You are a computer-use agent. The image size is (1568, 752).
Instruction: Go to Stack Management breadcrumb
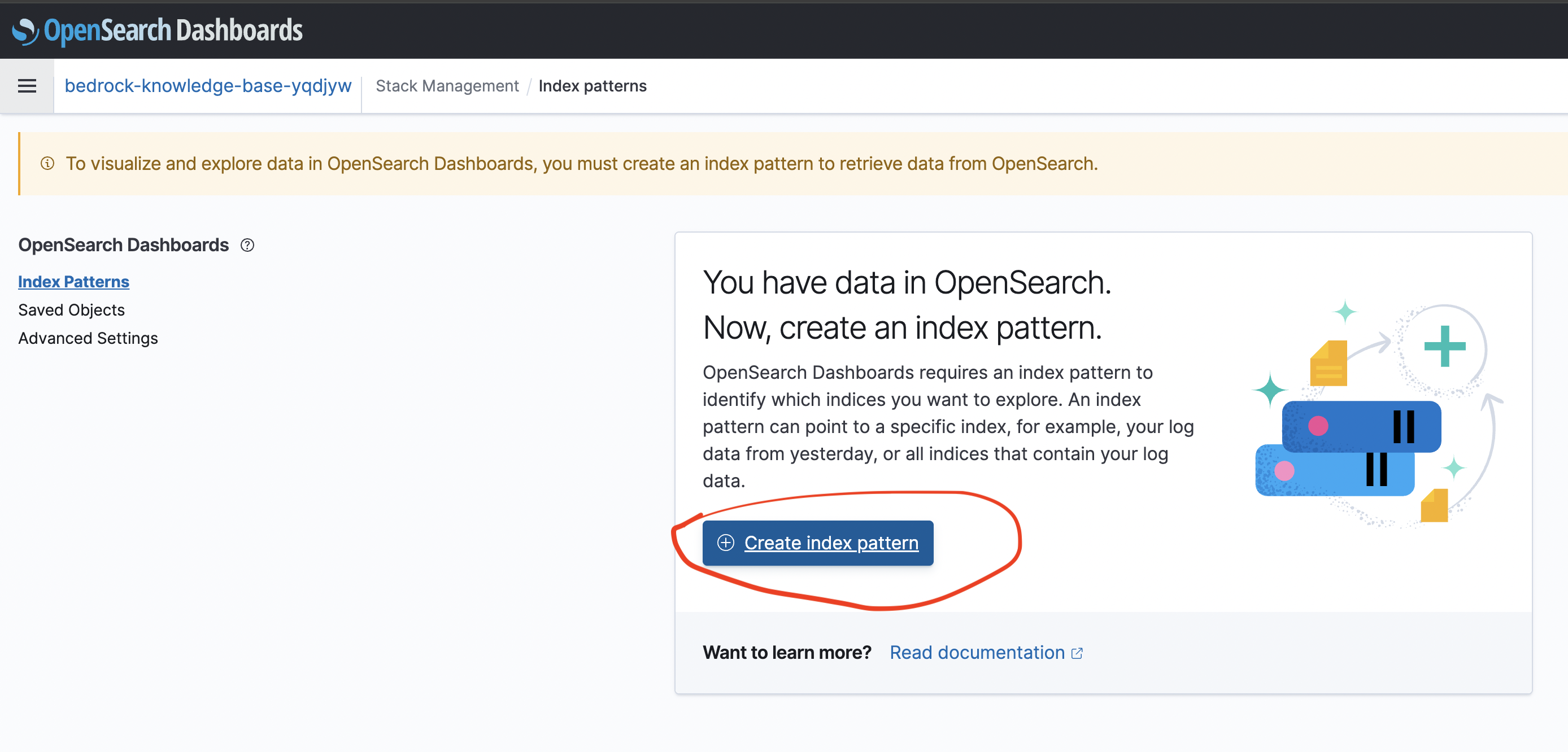pyautogui.click(x=447, y=86)
